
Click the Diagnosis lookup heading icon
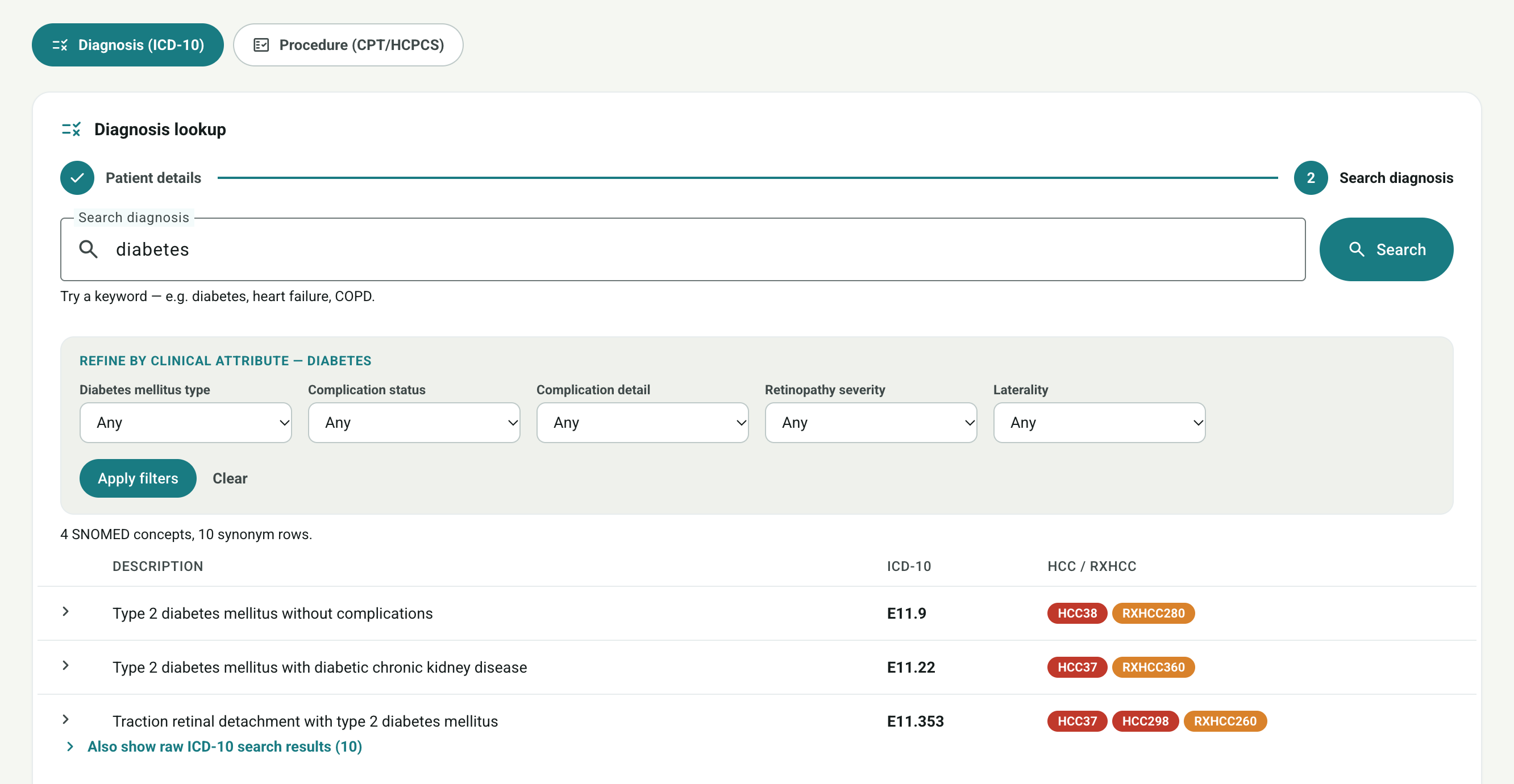[71, 130]
